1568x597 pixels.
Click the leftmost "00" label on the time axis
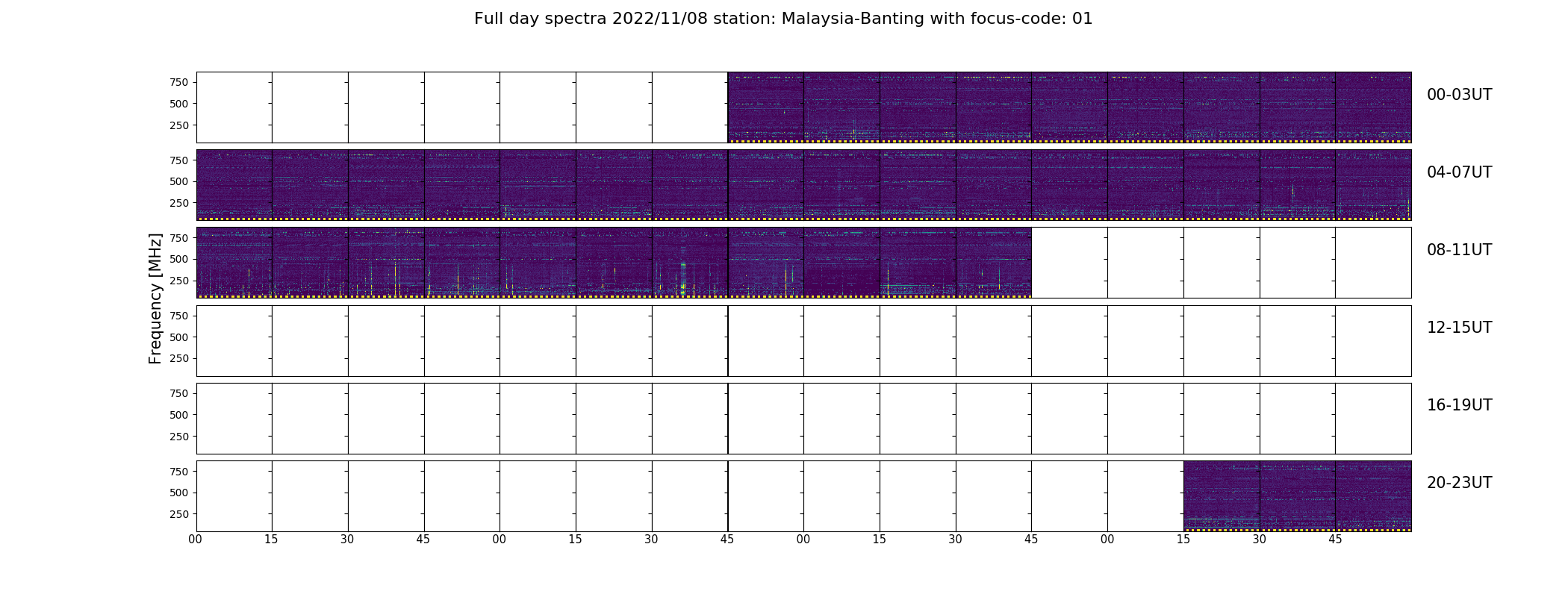click(x=196, y=540)
